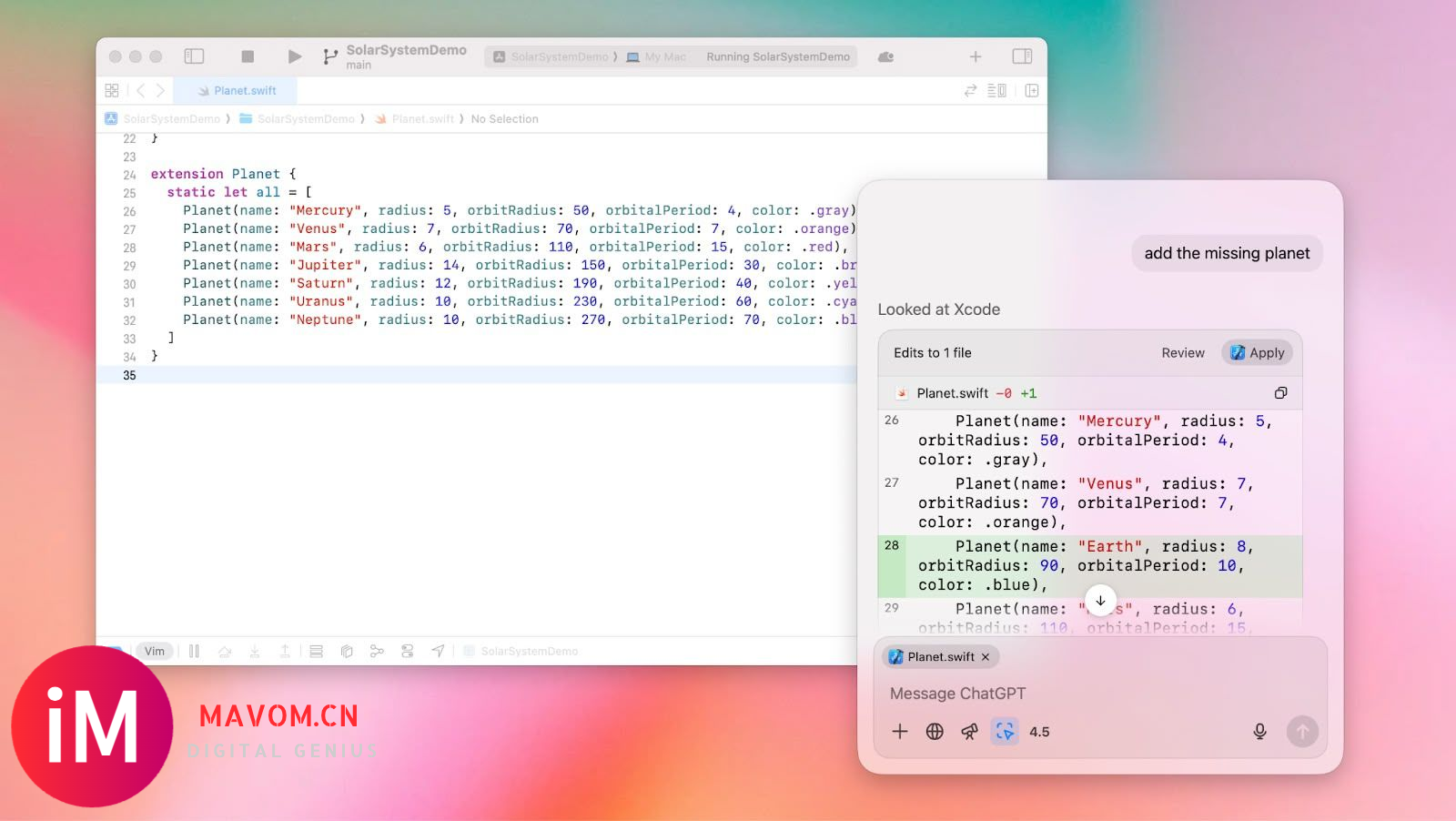Open the debug workflow branching icon
Viewport: 1456px width, 821px height.
377,651
